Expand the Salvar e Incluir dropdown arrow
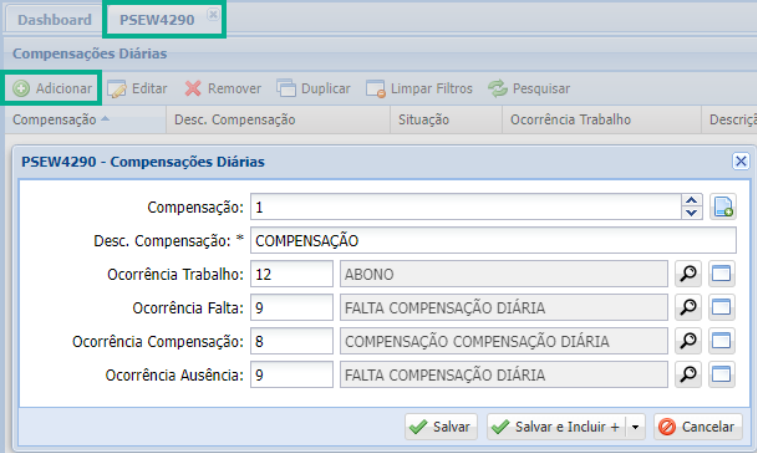The width and height of the screenshot is (757, 453). [x=637, y=427]
